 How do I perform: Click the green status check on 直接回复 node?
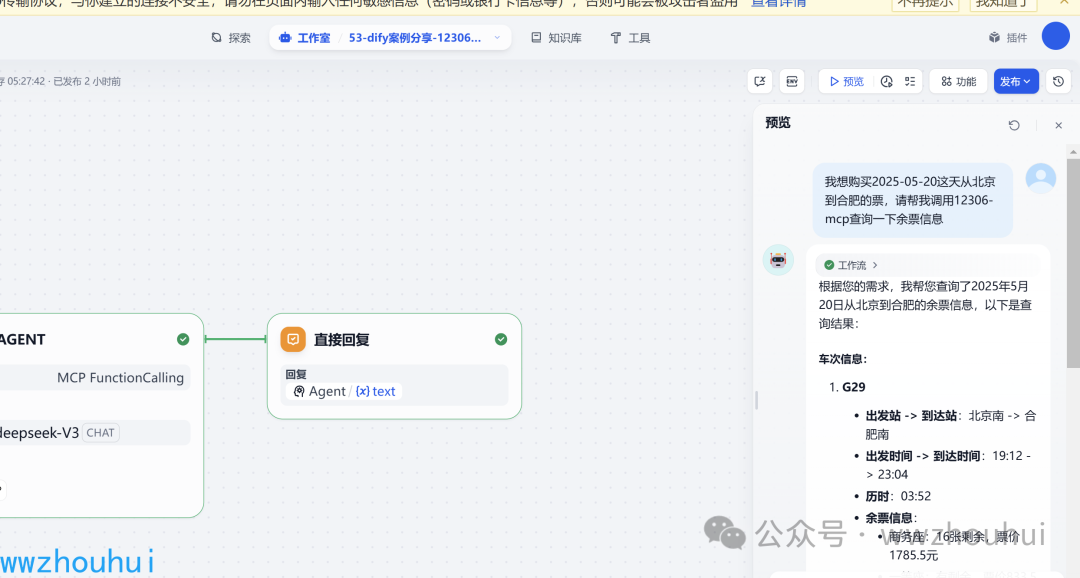[x=501, y=339]
